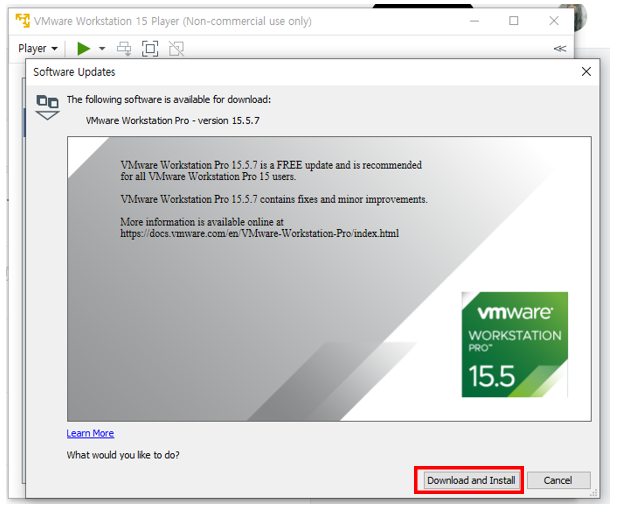Click 'What would you like to do?' text
The image size is (618, 511).
tap(123, 455)
